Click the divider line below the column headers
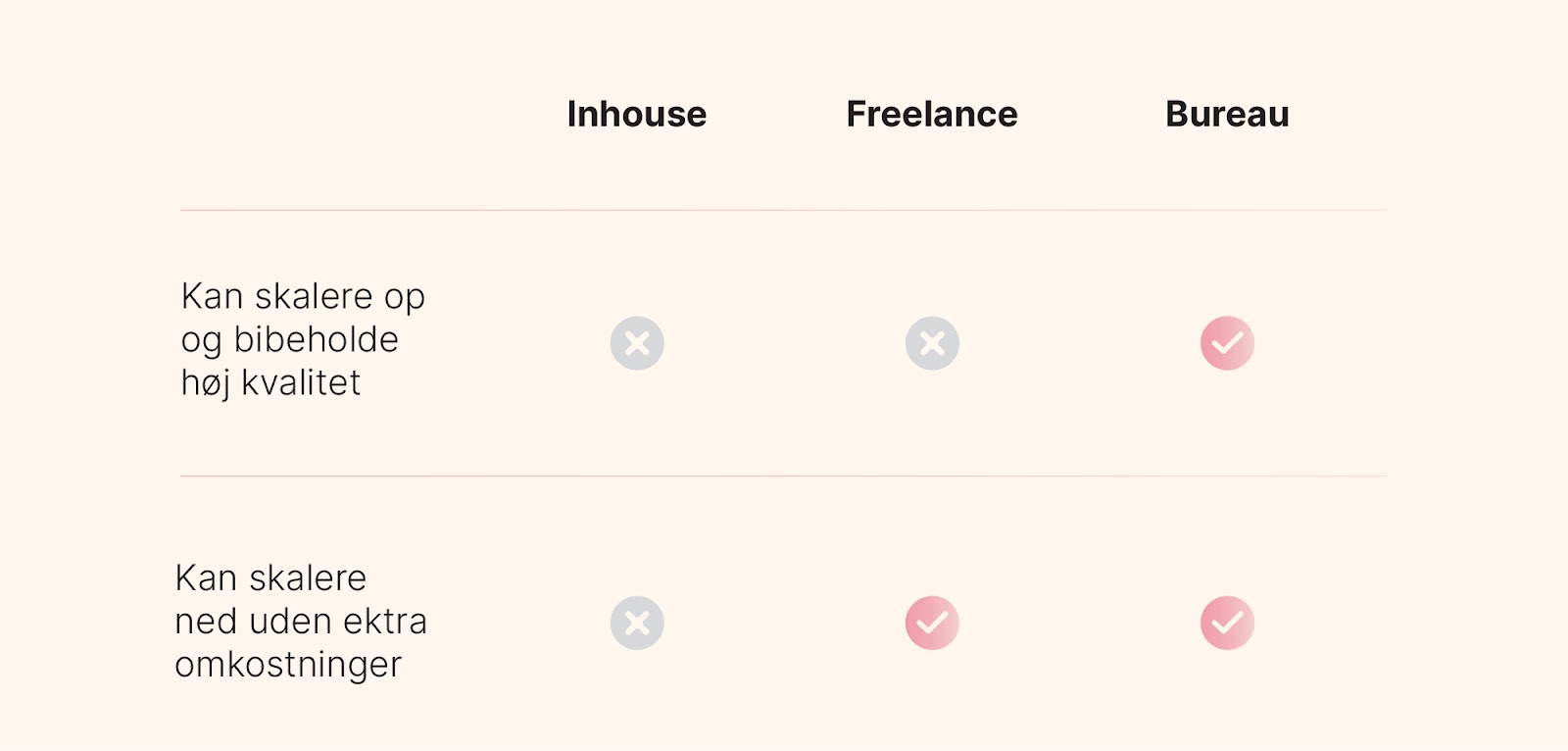The width and height of the screenshot is (1568, 751). (x=784, y=210)
